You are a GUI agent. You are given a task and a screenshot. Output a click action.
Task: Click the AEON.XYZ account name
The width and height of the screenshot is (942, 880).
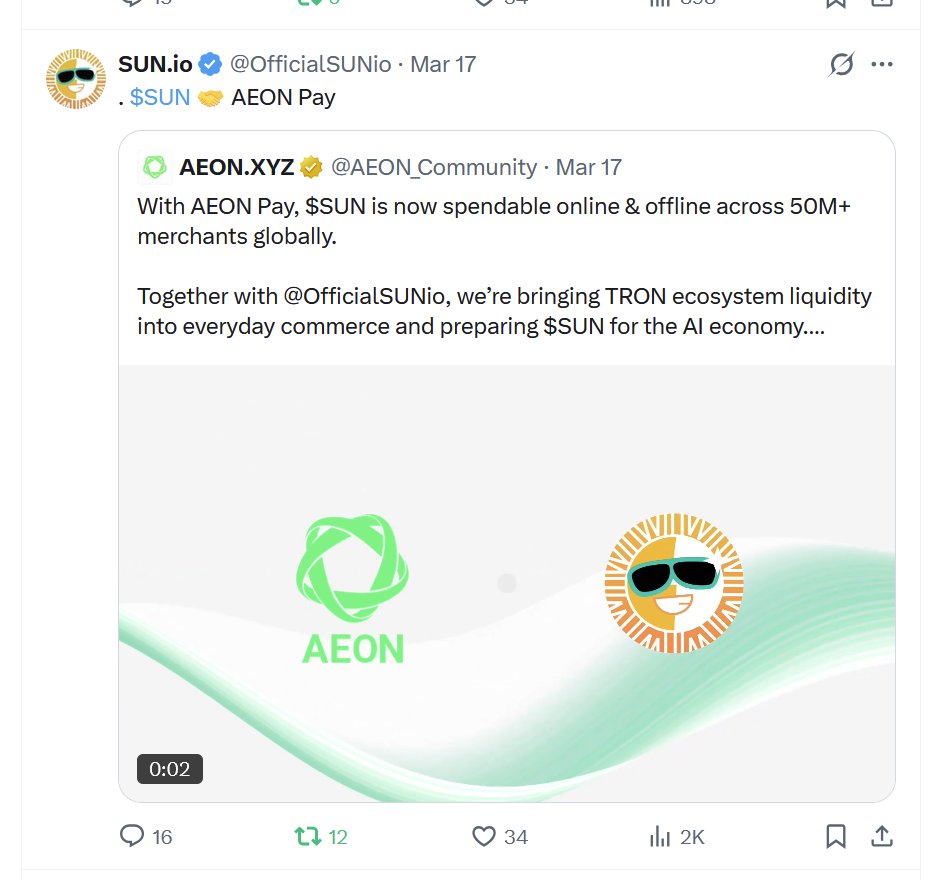[x=236, y=167]
